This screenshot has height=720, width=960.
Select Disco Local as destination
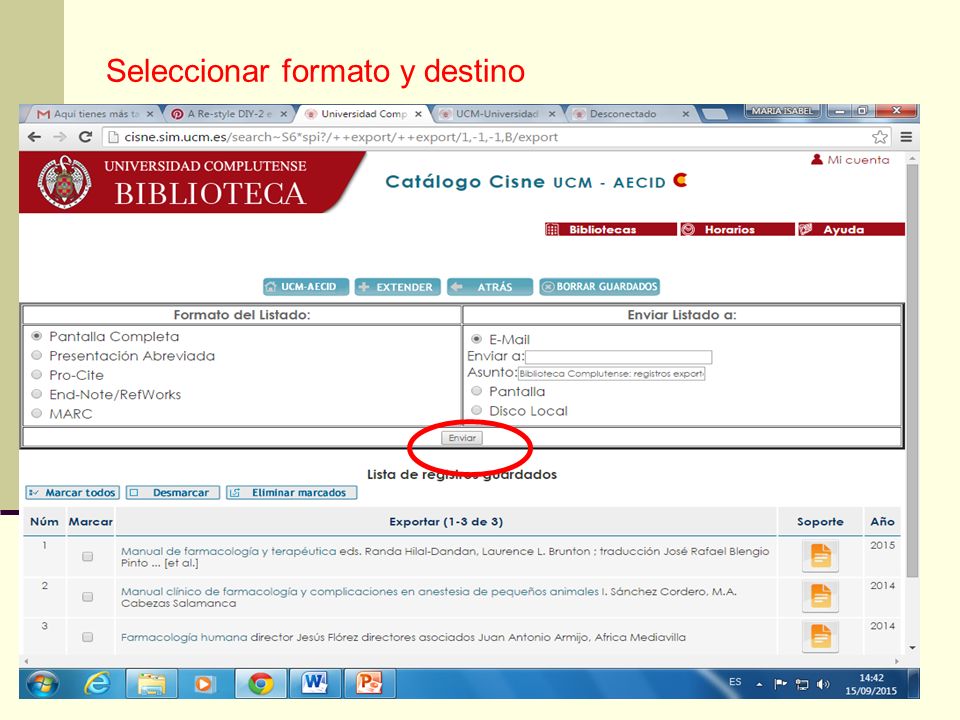(476, 411)
